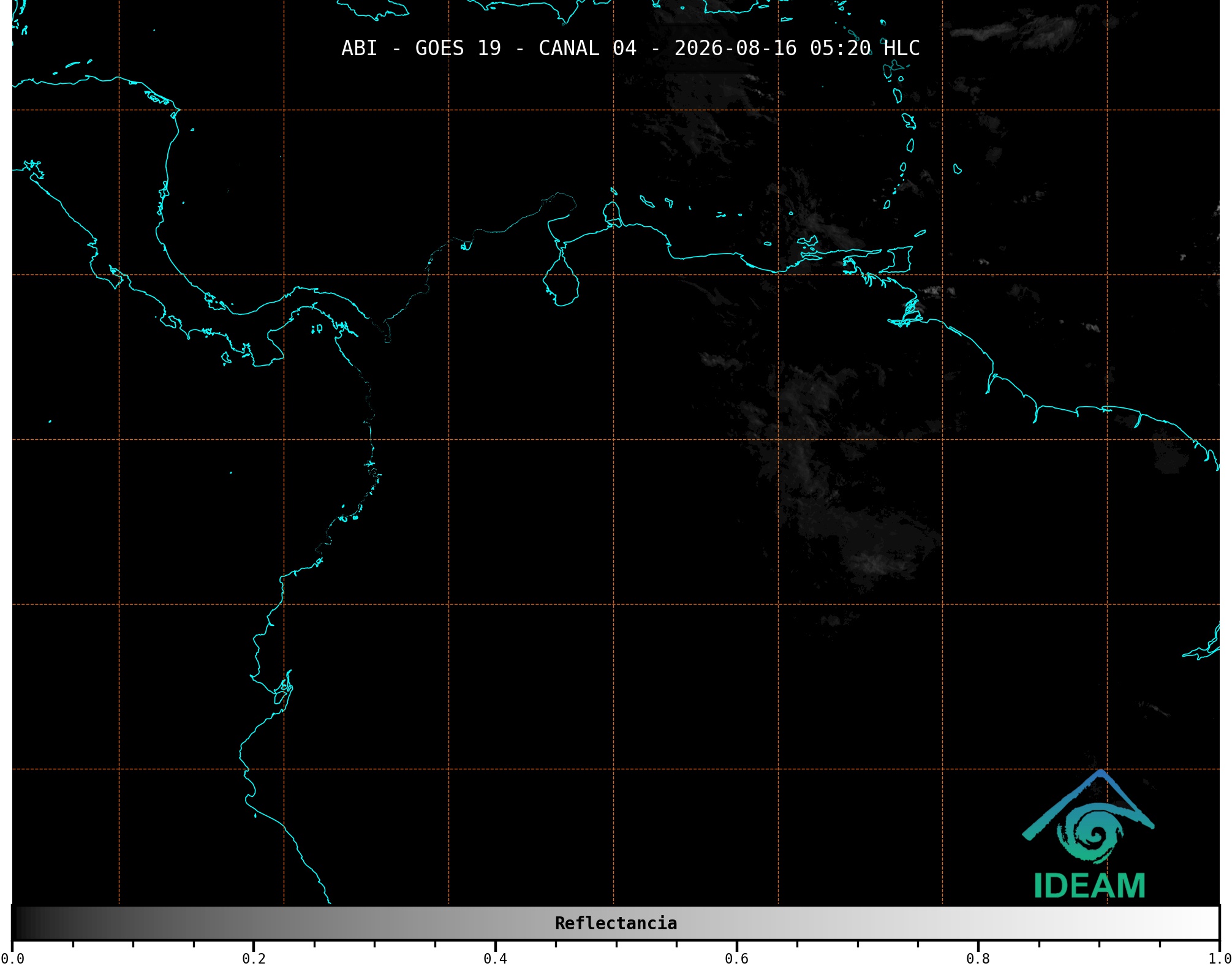Click the IDEAM logo text
1232x966 pixels.
pos(1089,886)
